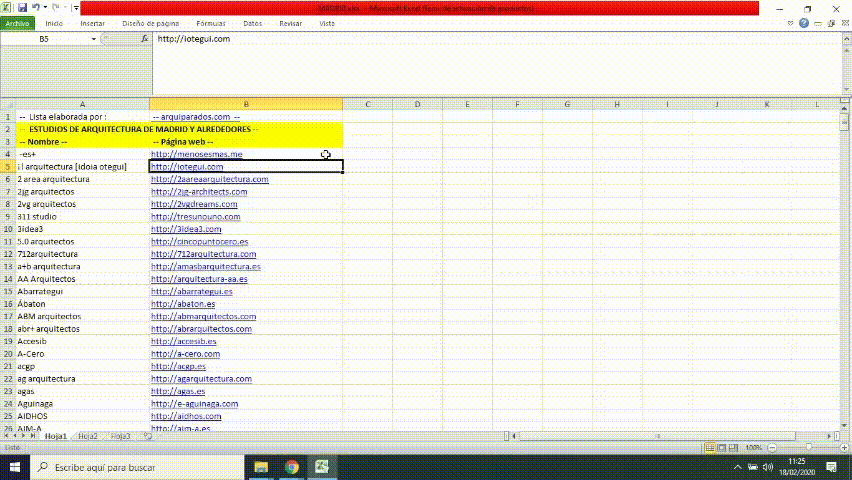The width and height of the screenshot is (852, 480).
Task: Click the 100% zoom level button
Action: click(753, 448)
